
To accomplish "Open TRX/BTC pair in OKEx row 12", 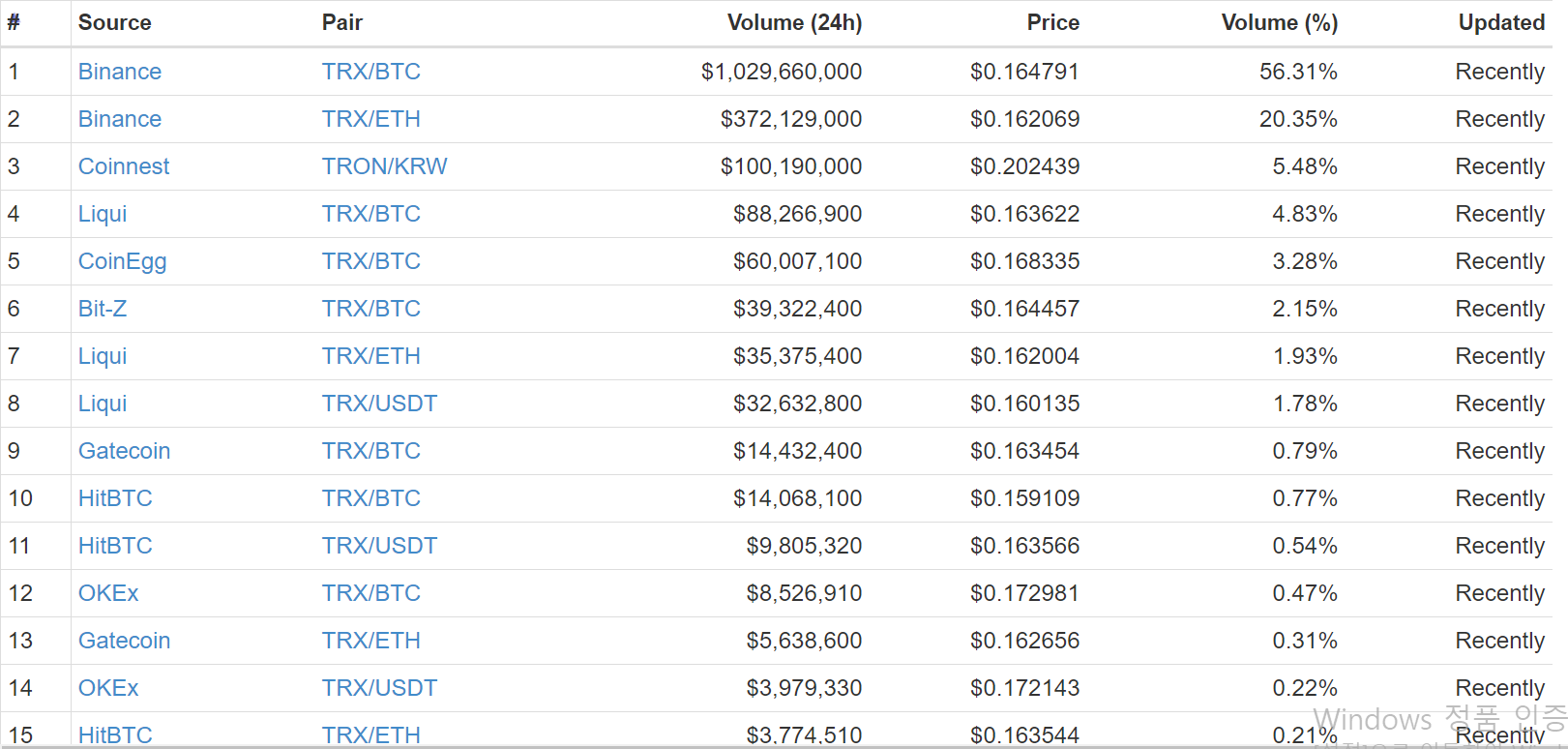I will point(371,593).
